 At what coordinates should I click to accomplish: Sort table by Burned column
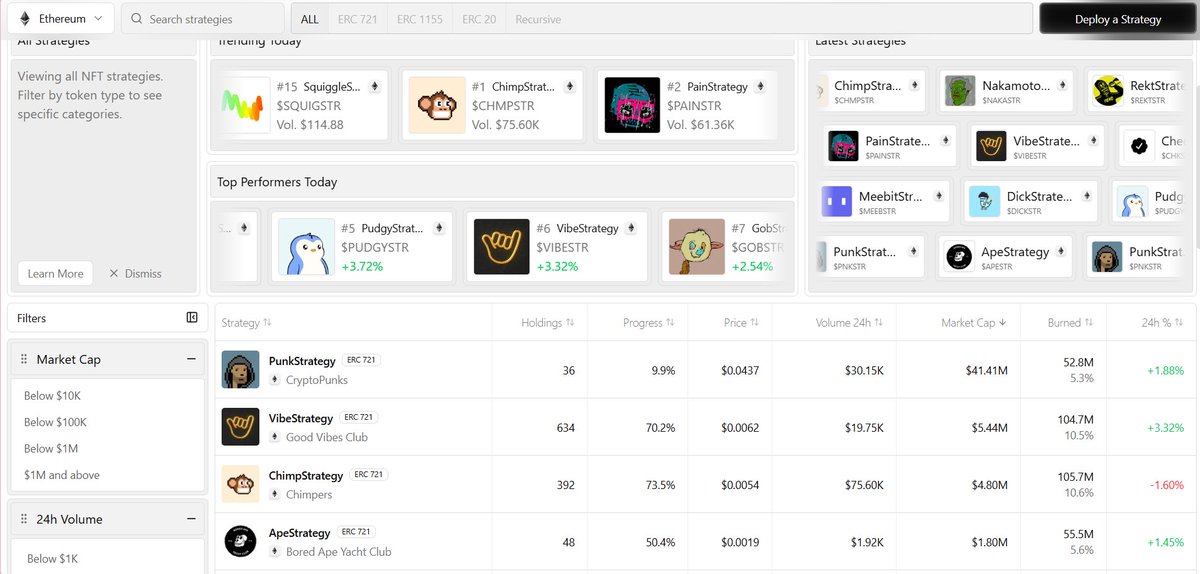[1069, 323]
